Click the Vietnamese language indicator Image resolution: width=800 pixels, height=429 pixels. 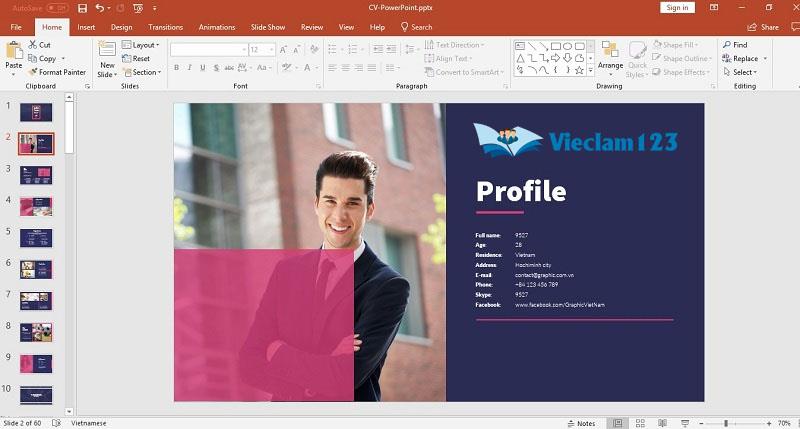89,423
